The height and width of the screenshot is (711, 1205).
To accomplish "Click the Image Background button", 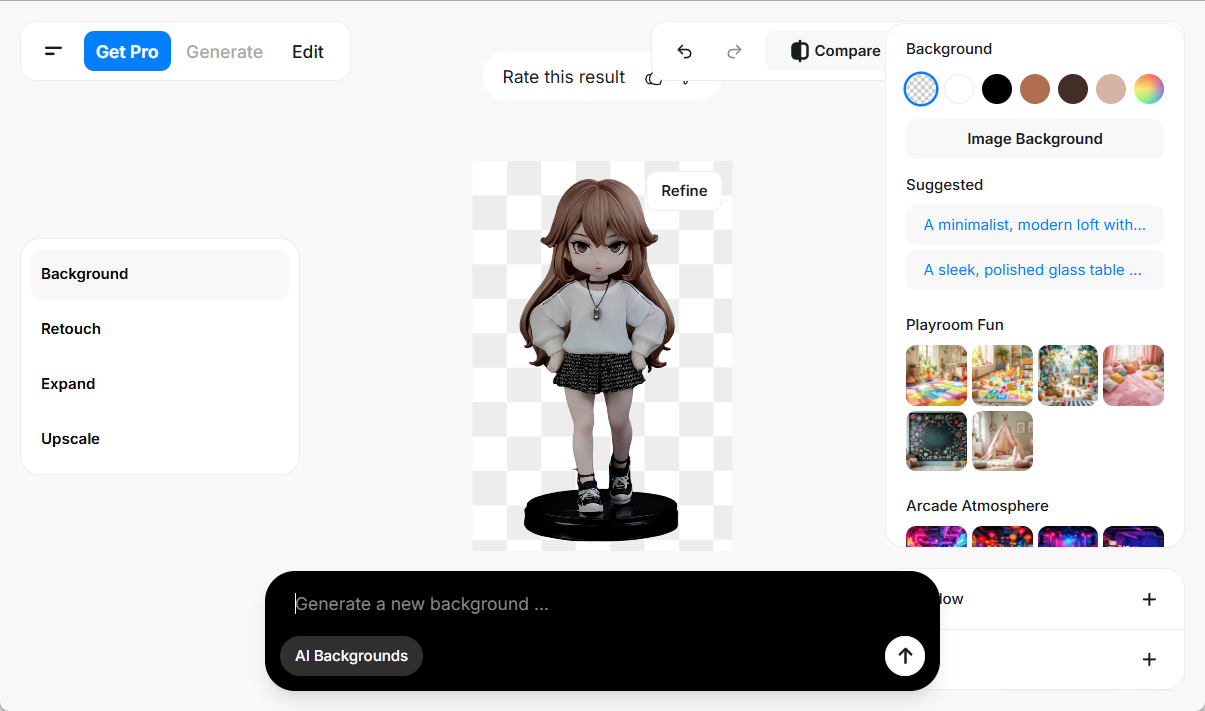I will click(x=1034, y=139).
